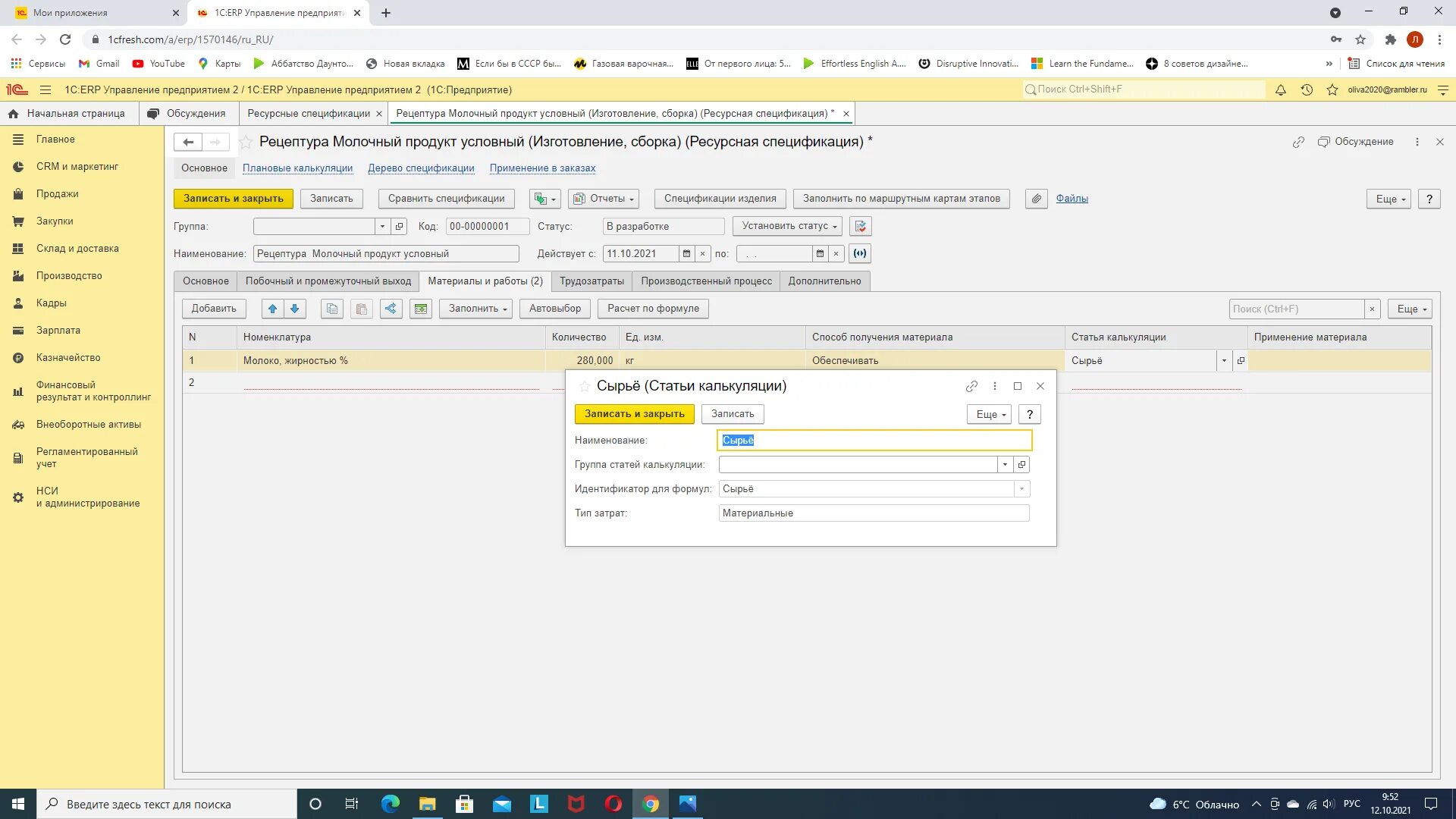
Task: Open calendar picker for Действует с date
Action: click(686, 254)
